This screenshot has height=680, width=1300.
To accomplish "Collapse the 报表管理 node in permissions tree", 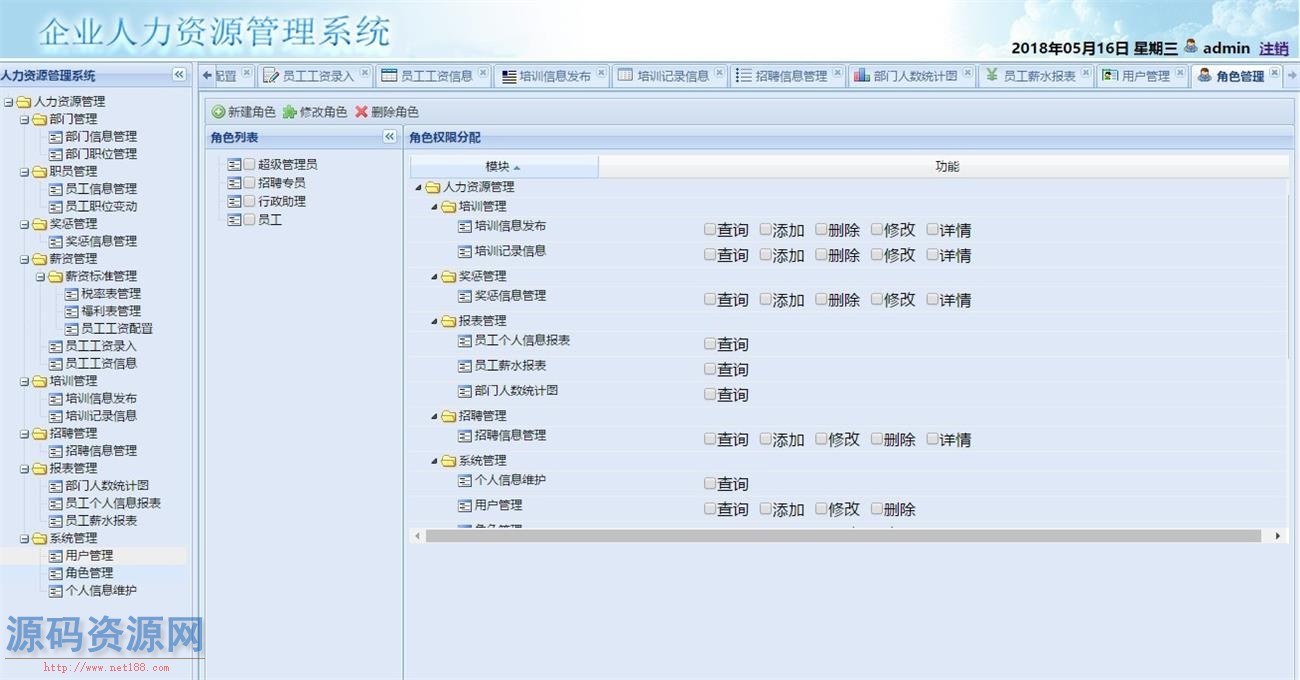I will coord(435,321).
